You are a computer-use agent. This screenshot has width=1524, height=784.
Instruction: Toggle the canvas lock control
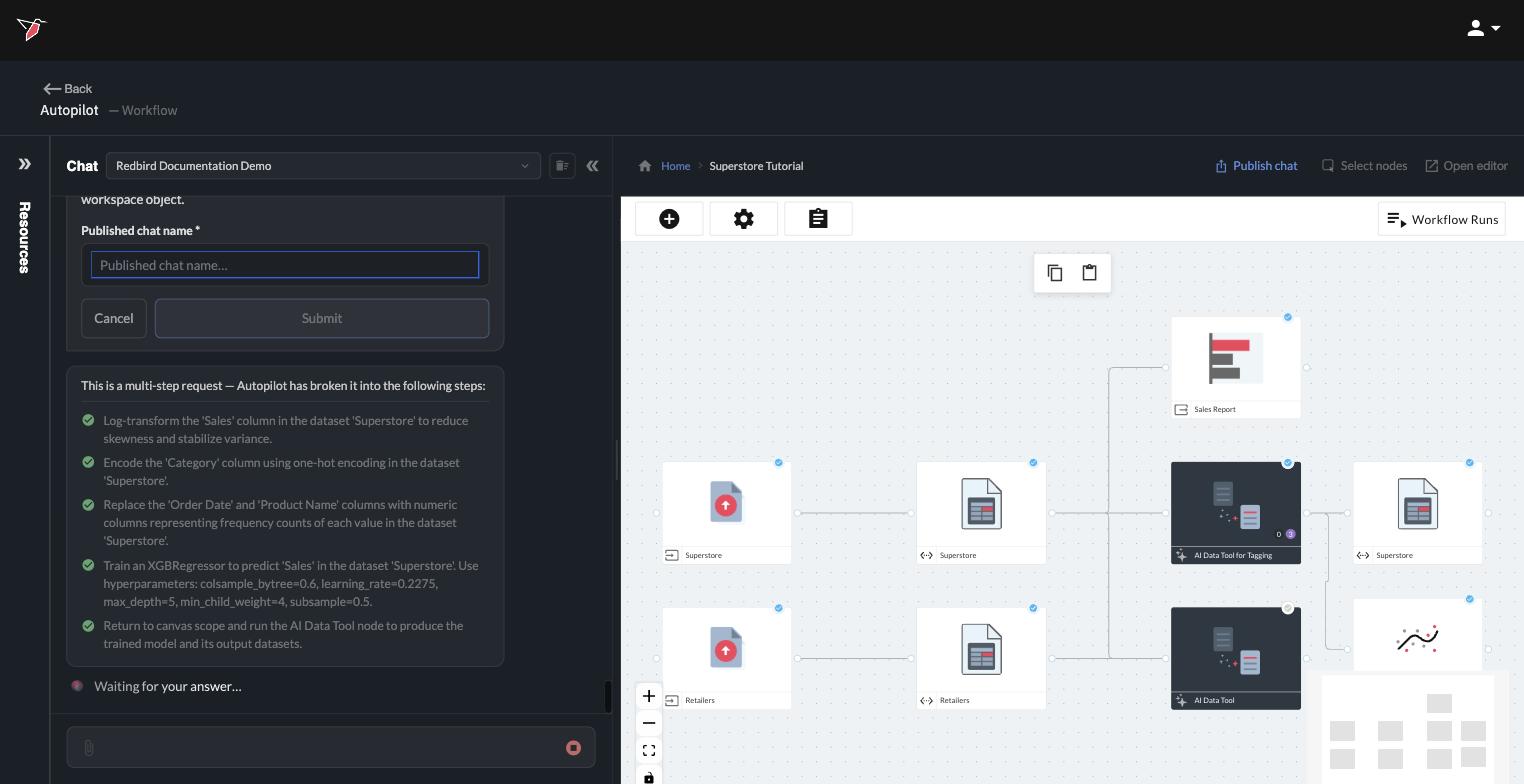[649, 775]
